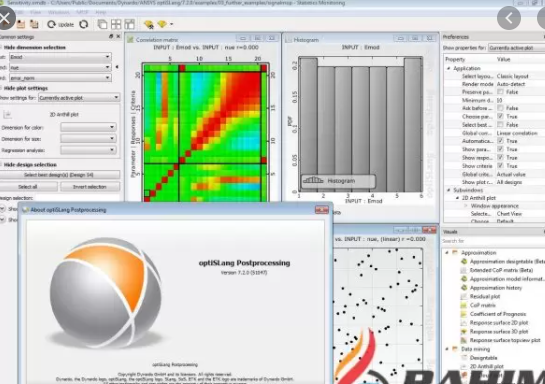Select the cascade windows layout icon
Viewport: 545px width, 384px height.
pos(102,24)
